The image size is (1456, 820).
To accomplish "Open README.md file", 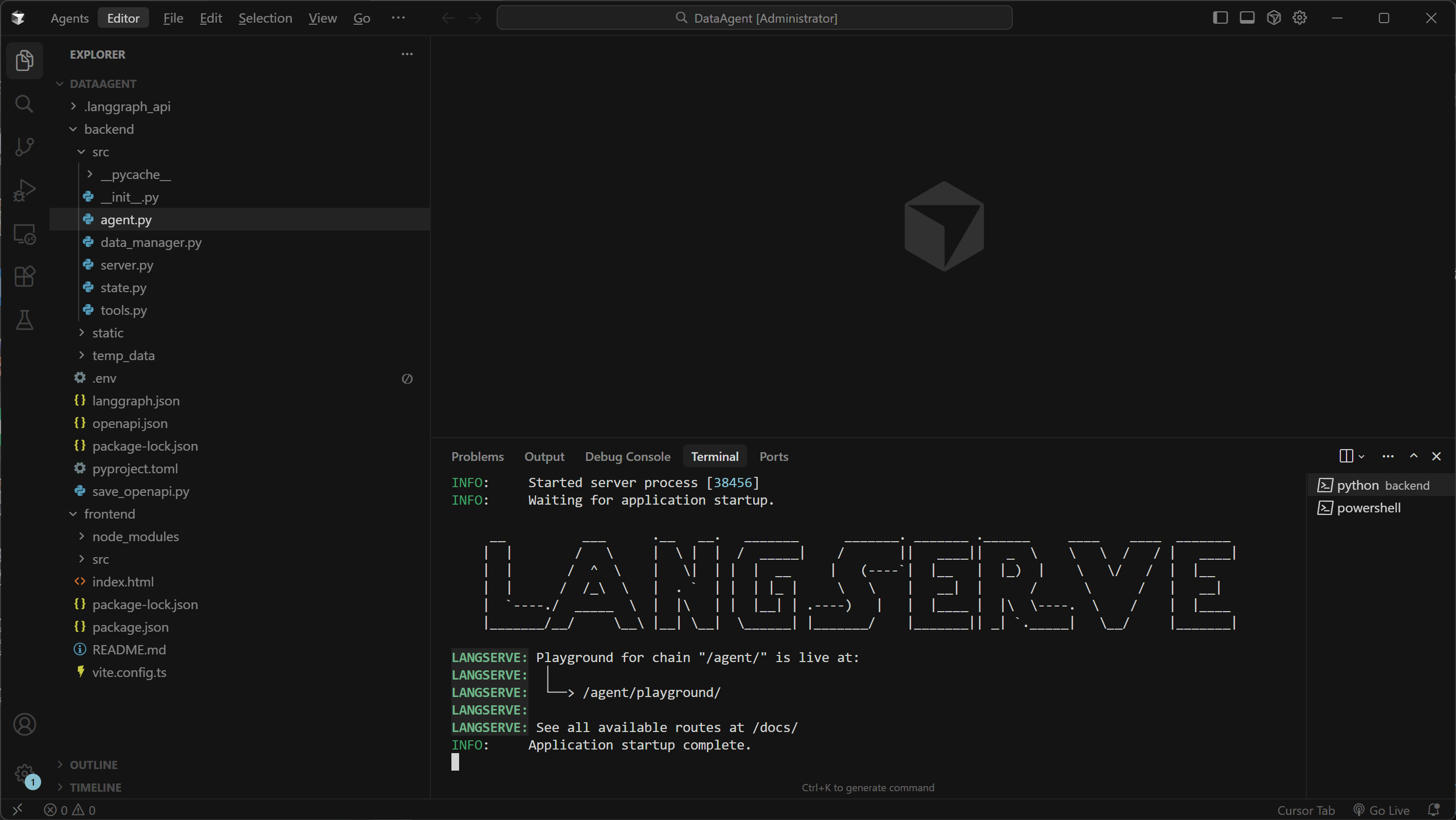I will pyautogui.click(x=240, y=649).
